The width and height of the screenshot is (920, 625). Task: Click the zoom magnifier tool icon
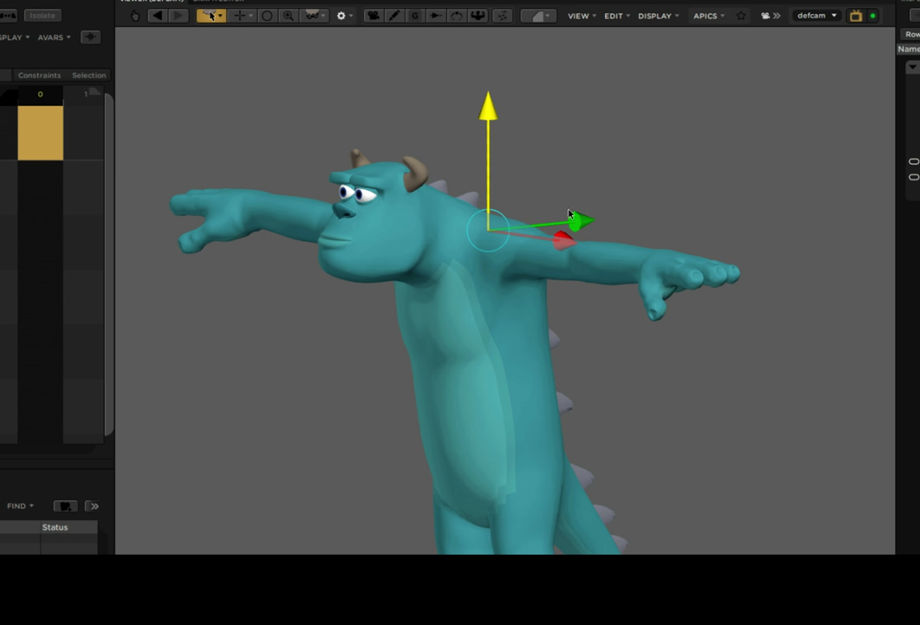(x=288, y=16)
